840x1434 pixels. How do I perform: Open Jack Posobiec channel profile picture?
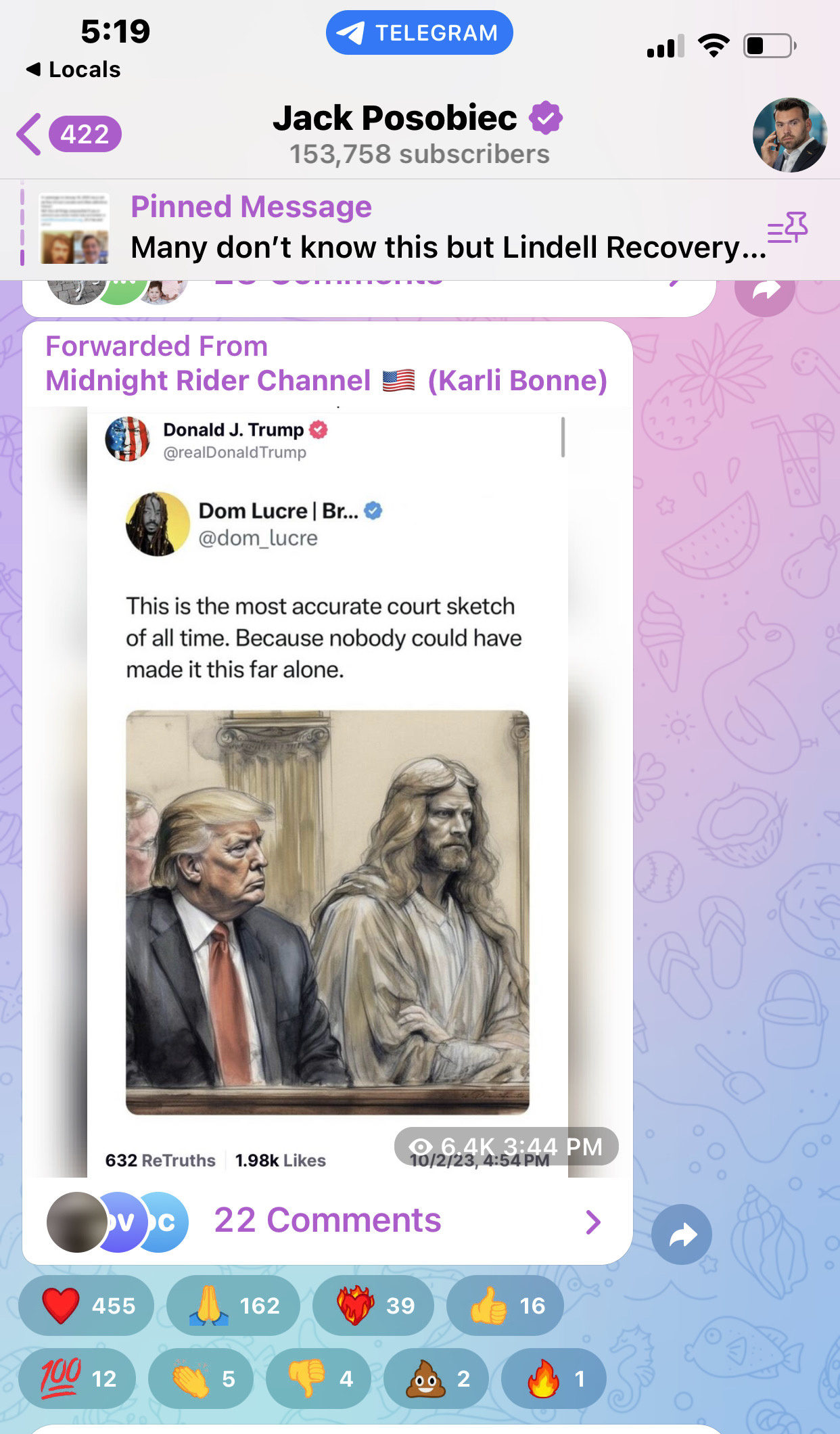point(789,135)
